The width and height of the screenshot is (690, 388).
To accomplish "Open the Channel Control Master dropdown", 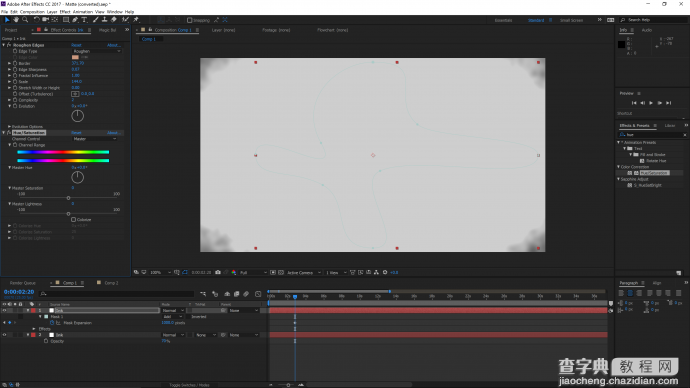I will [95, 139].
